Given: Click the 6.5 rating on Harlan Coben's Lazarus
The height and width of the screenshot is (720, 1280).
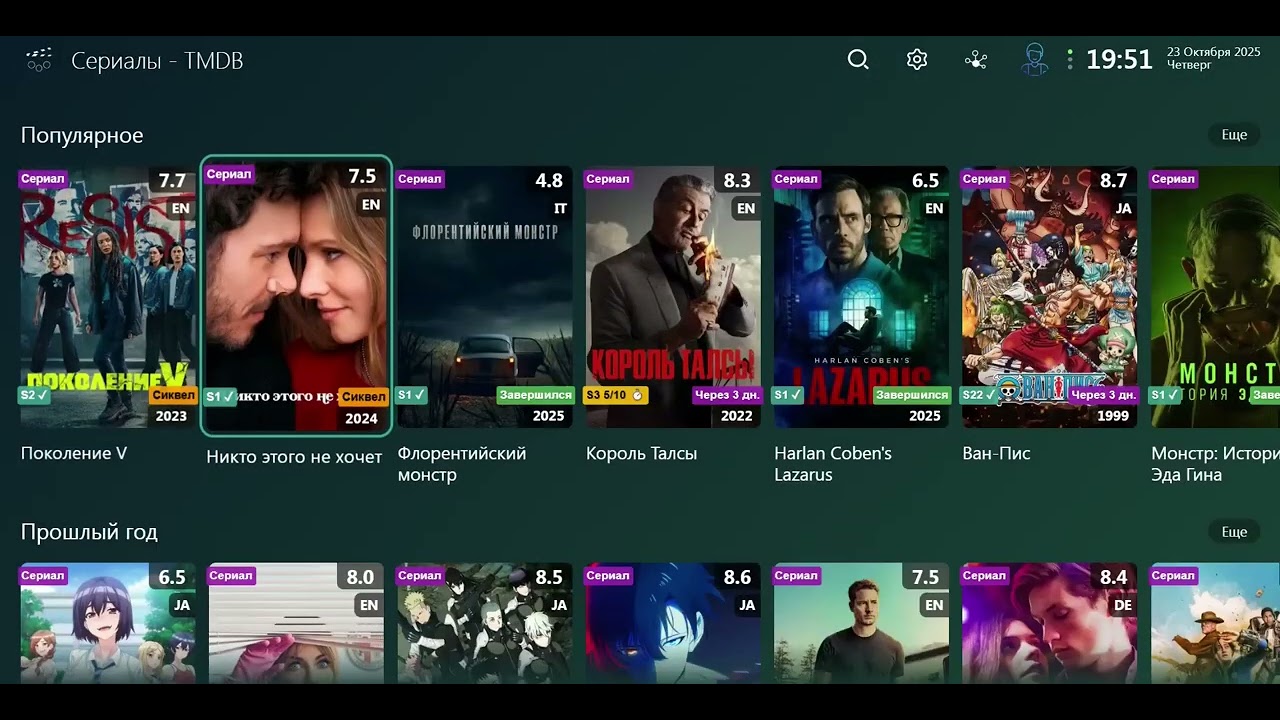Looking at the screenshot, I should pyautogui.click(x=925, y=181).
